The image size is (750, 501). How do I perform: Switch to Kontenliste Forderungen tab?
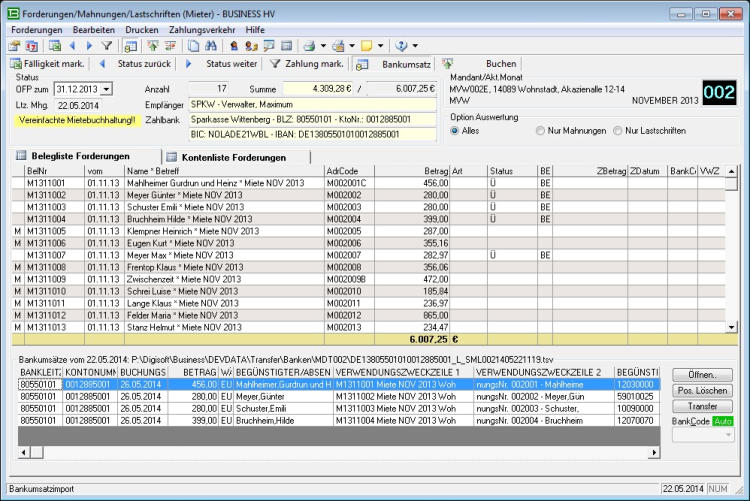(x=235, y=157)
